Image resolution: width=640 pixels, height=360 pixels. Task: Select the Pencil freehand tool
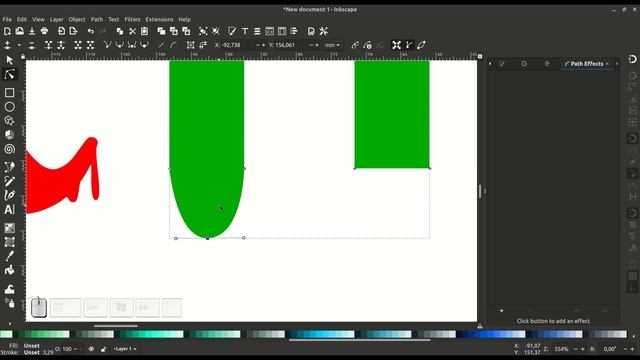9,181
